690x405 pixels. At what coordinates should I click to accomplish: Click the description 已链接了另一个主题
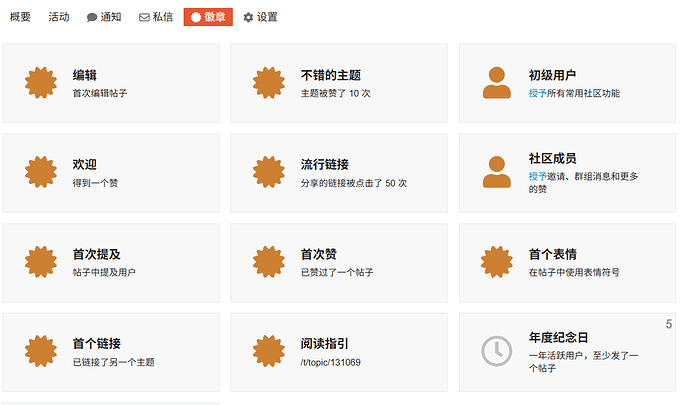114,362
